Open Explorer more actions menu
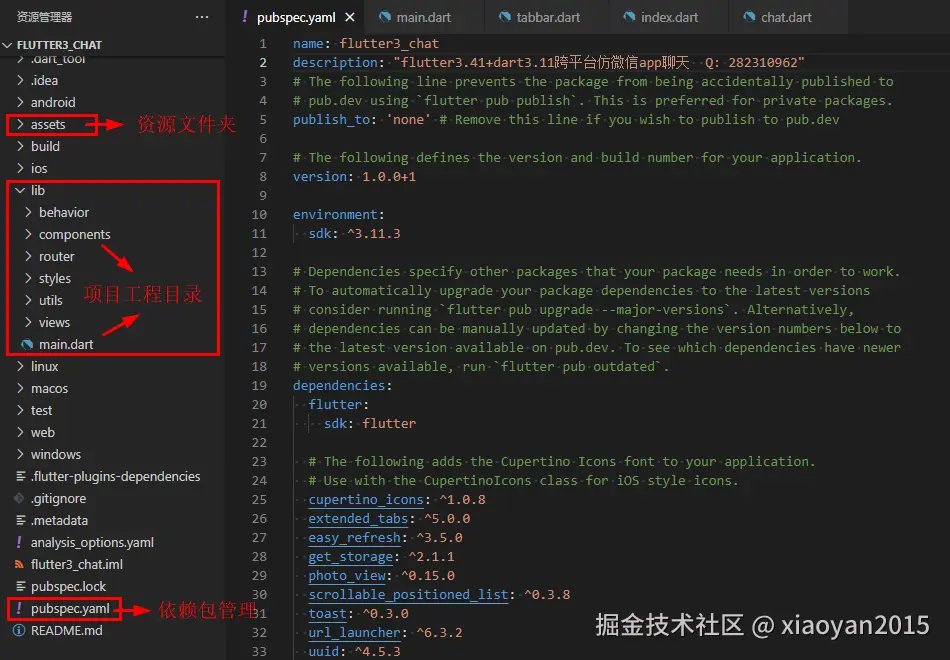 pos(202,16)
